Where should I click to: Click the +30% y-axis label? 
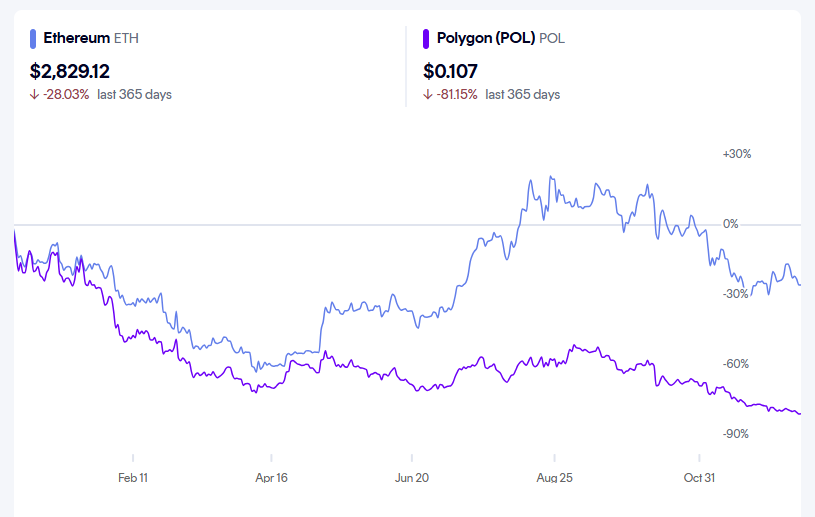pyautogui.click(x=736, y=154)
